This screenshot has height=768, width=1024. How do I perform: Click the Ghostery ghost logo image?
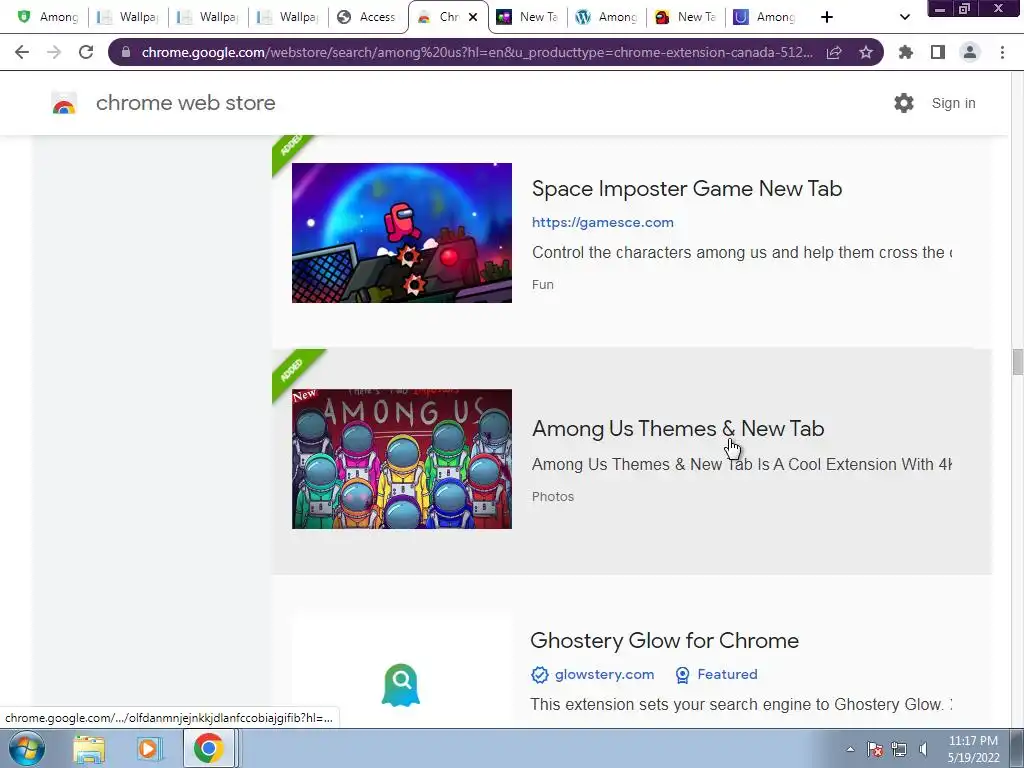tap(400, 685)
